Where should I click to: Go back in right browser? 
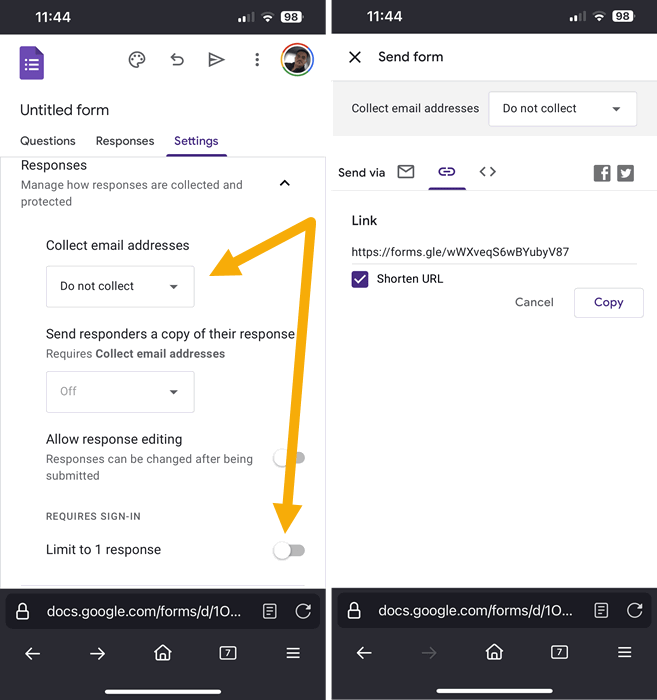pos(364,653)
